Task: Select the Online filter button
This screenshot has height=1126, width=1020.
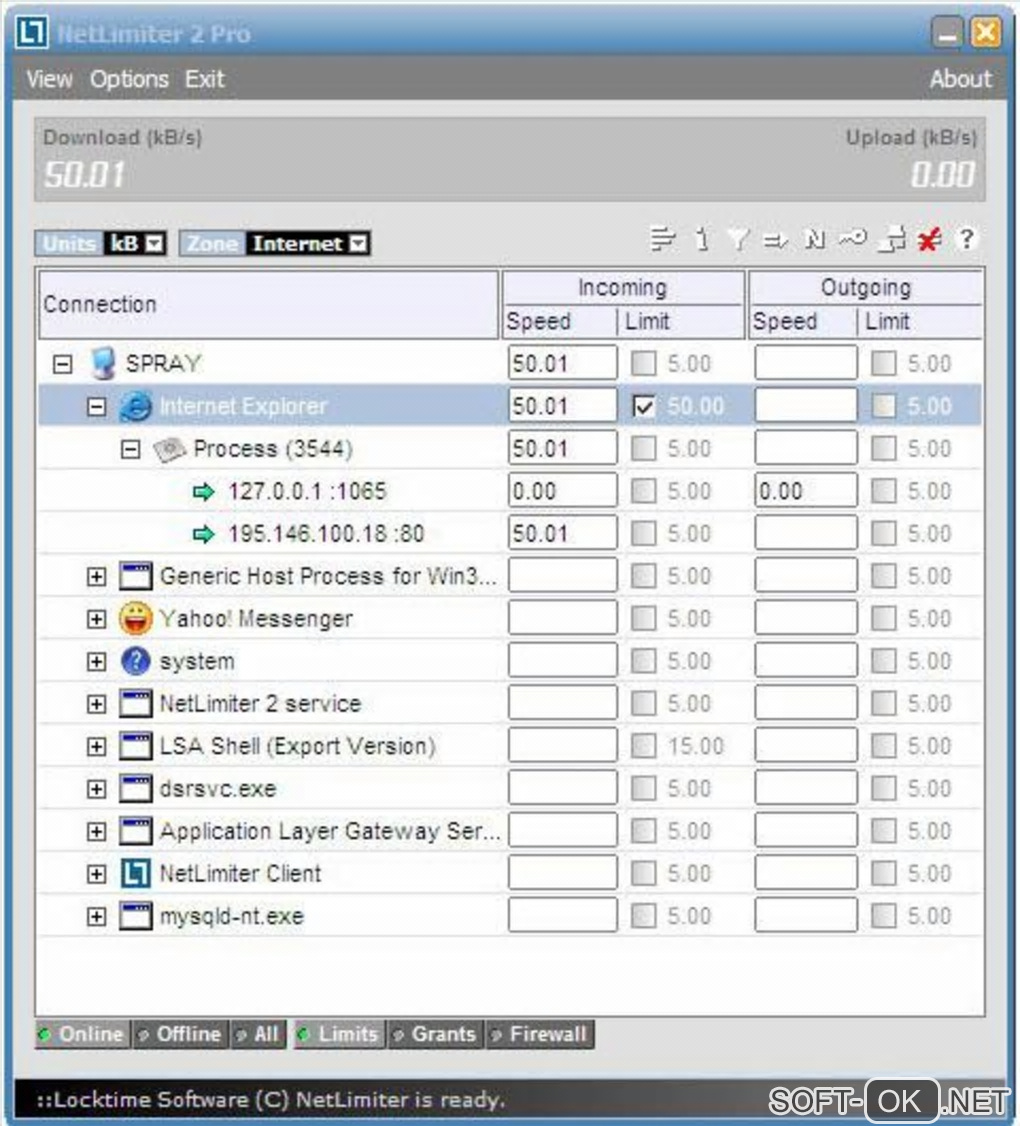Action: point(83,1034)
